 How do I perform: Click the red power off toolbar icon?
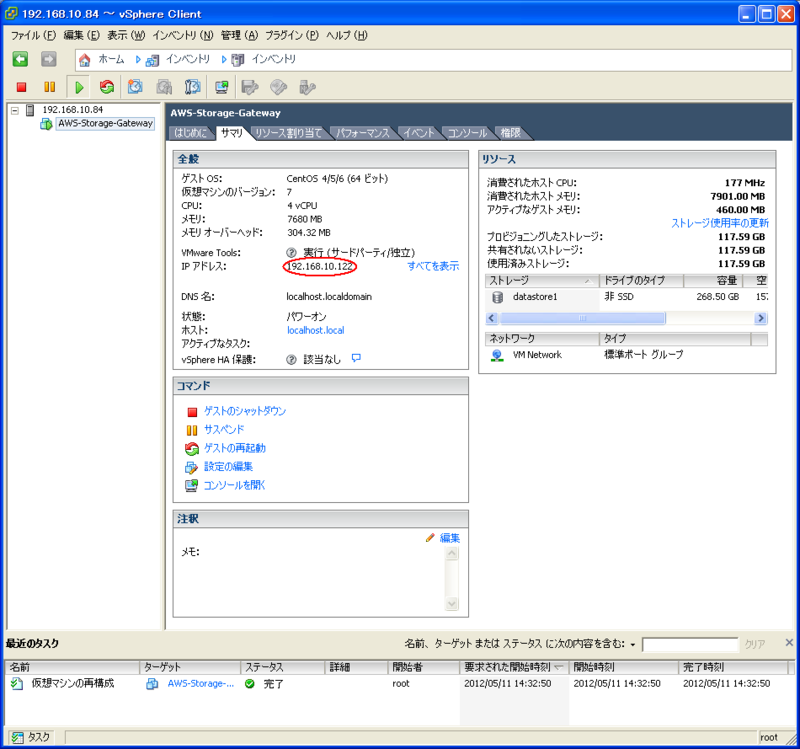click(x=21, y=87)
